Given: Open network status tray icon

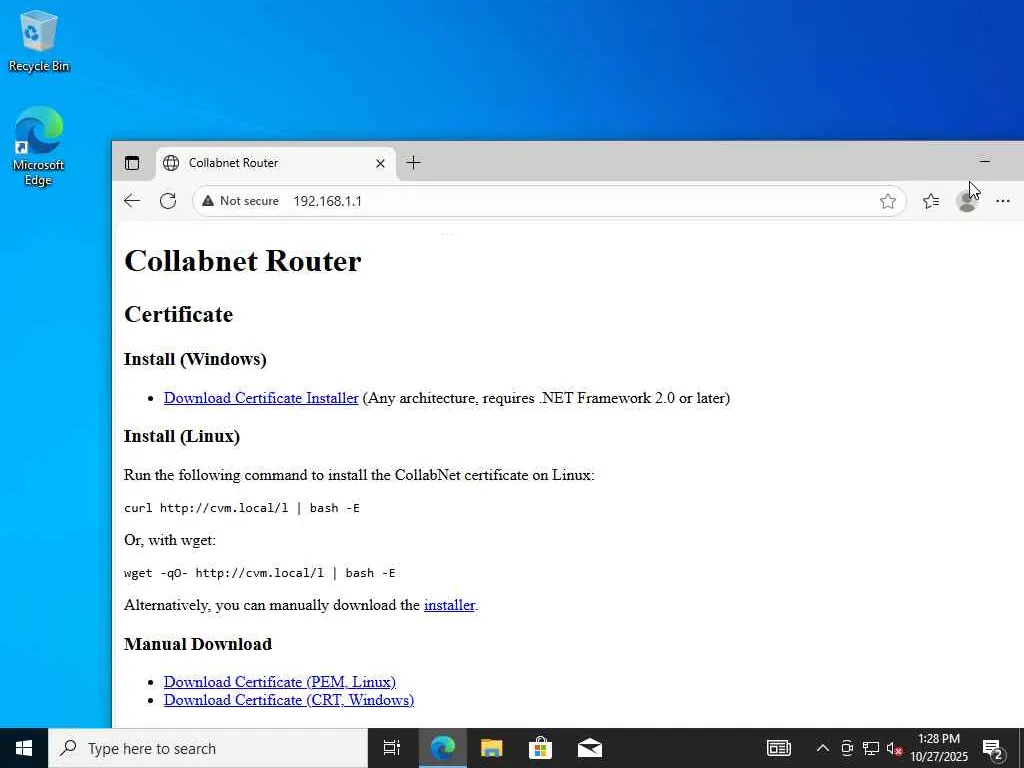Looking at the screenshot, I should [871, 748].
